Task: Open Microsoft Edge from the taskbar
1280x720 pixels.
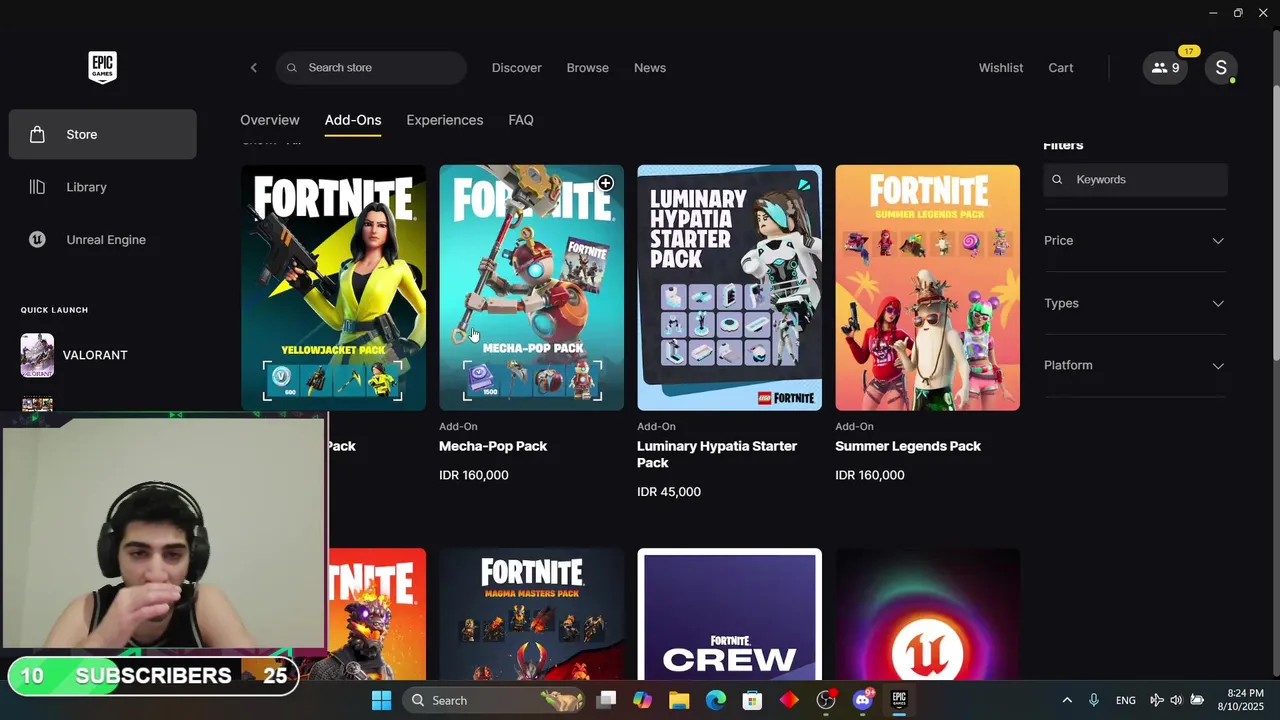Action: (716, 700)
